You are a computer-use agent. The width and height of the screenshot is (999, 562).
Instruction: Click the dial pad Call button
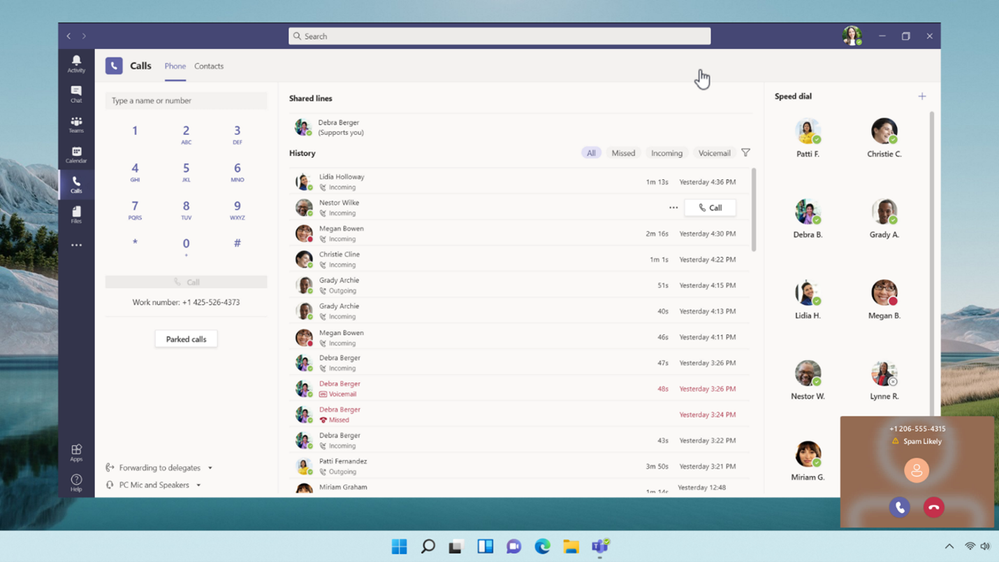[186, 282]
